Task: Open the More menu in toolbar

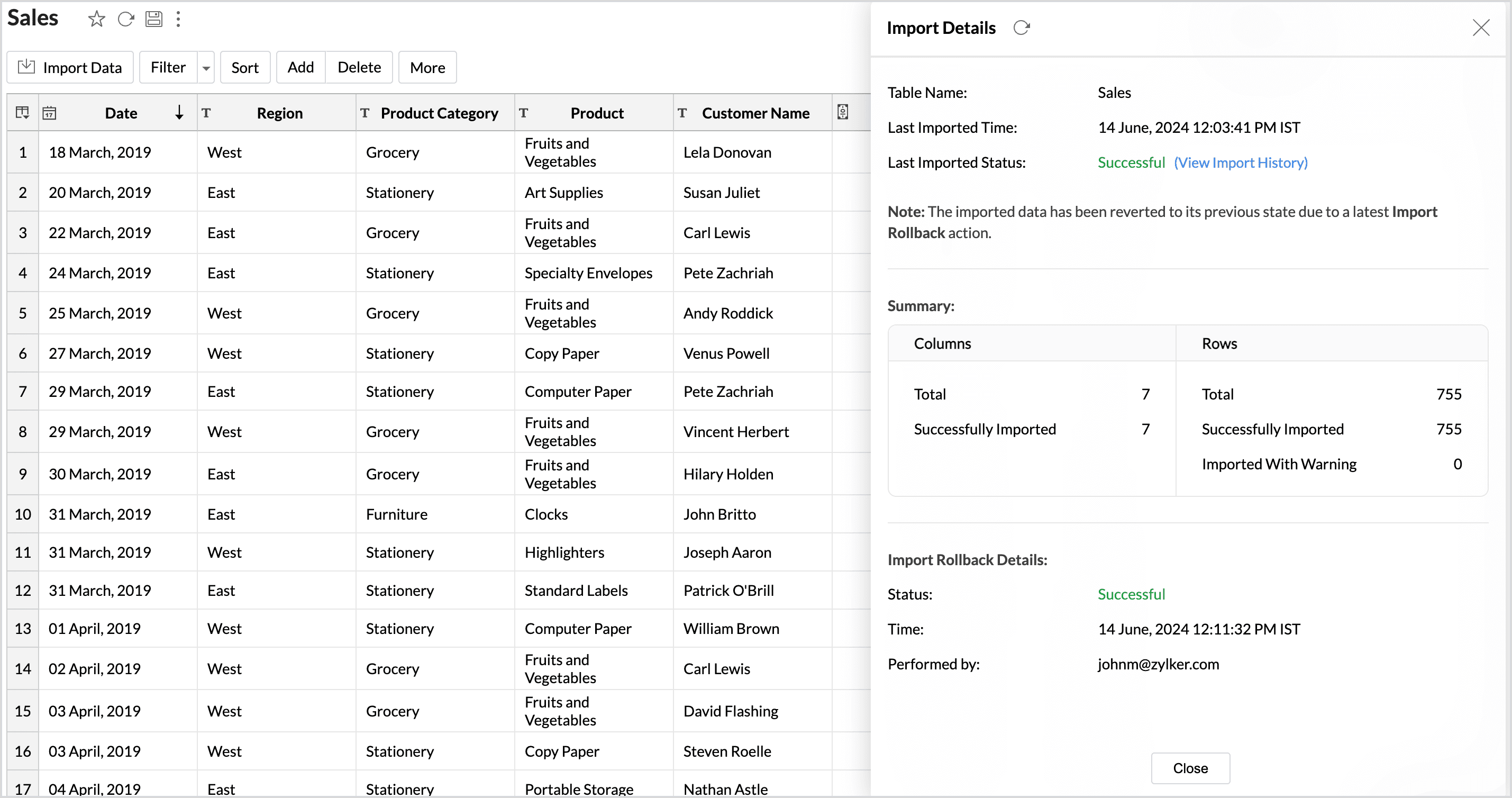Action: [x=427, y=68]
